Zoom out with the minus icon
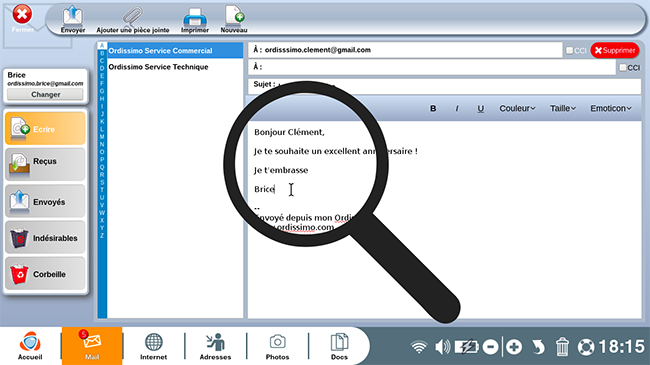The image size is (650, 365). (x=490, y=347)
